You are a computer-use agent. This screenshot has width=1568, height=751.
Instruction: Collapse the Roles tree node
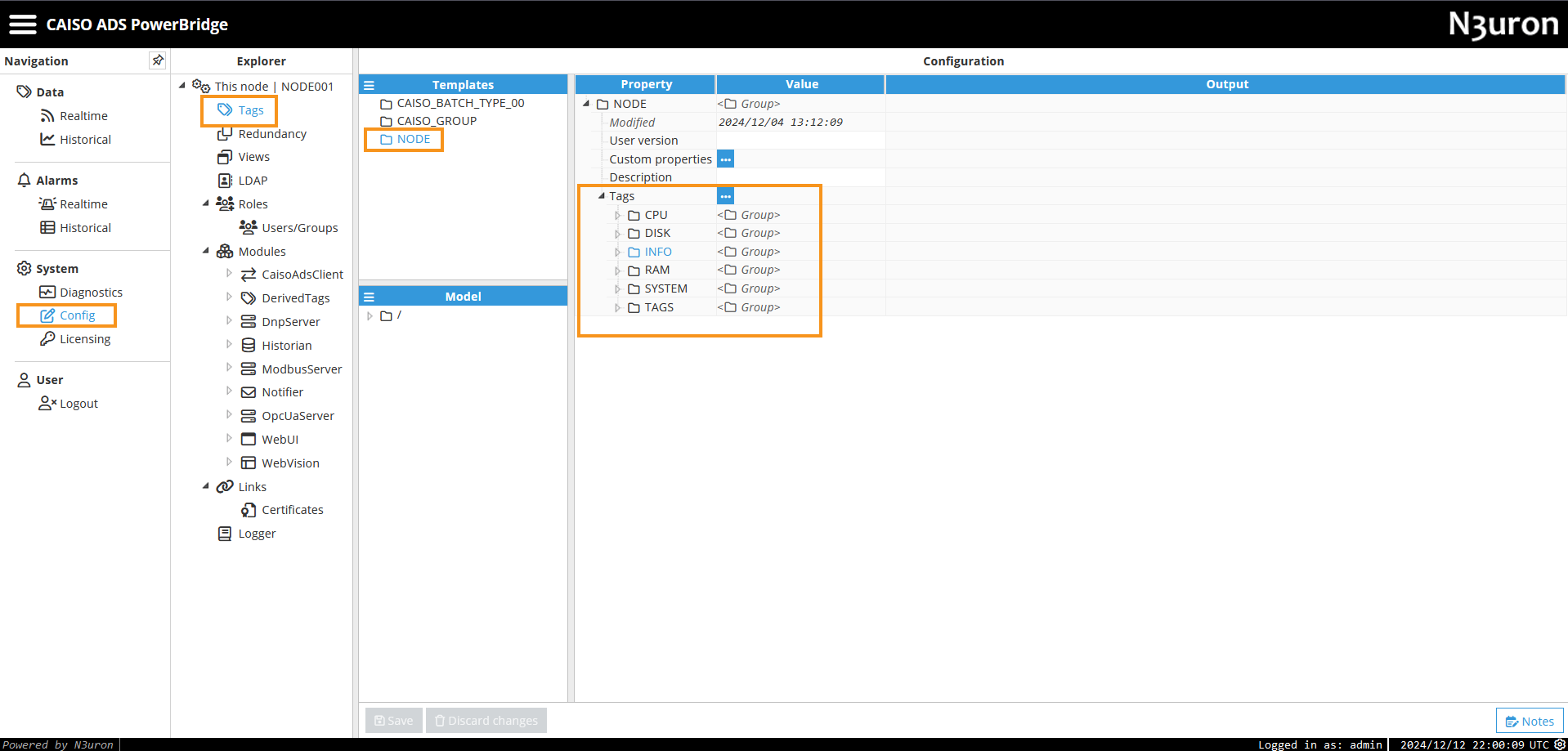206,203
